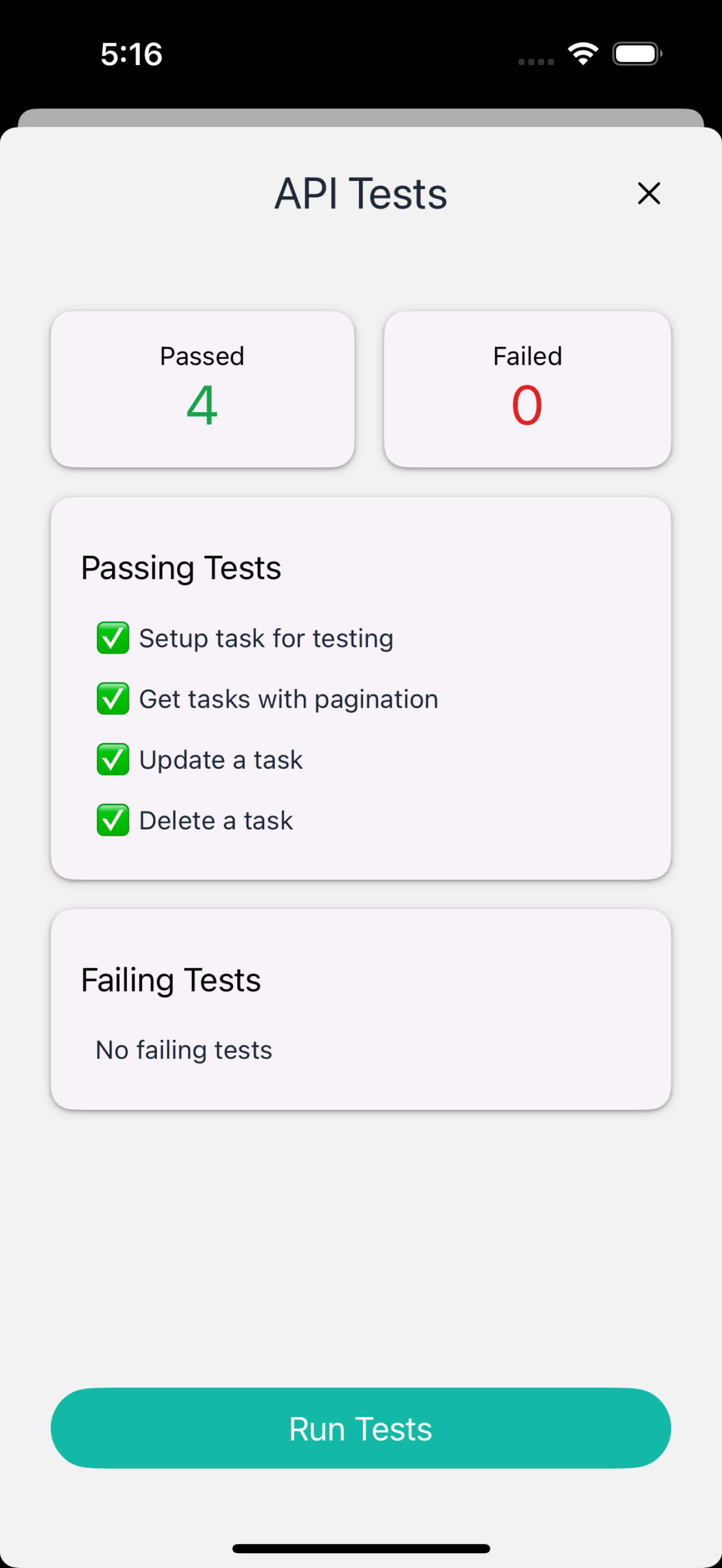
Task: Tap the red number 0
Action: point(527,405)
